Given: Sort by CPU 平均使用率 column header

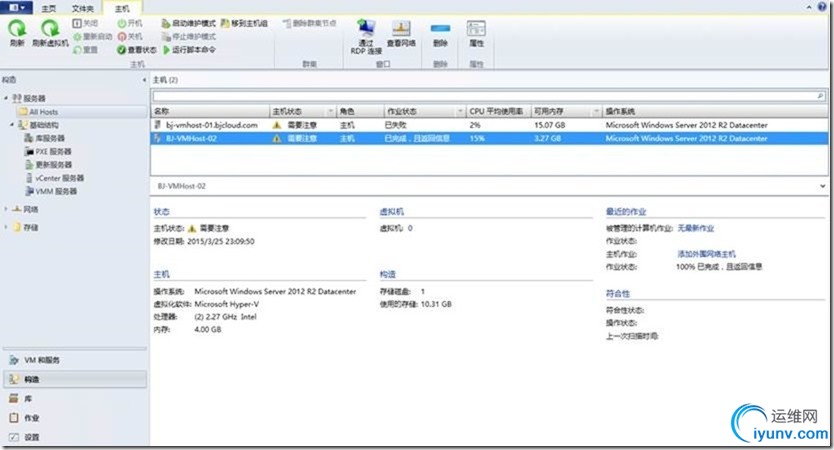Looking at the screenshot, I should click(498, 111).
